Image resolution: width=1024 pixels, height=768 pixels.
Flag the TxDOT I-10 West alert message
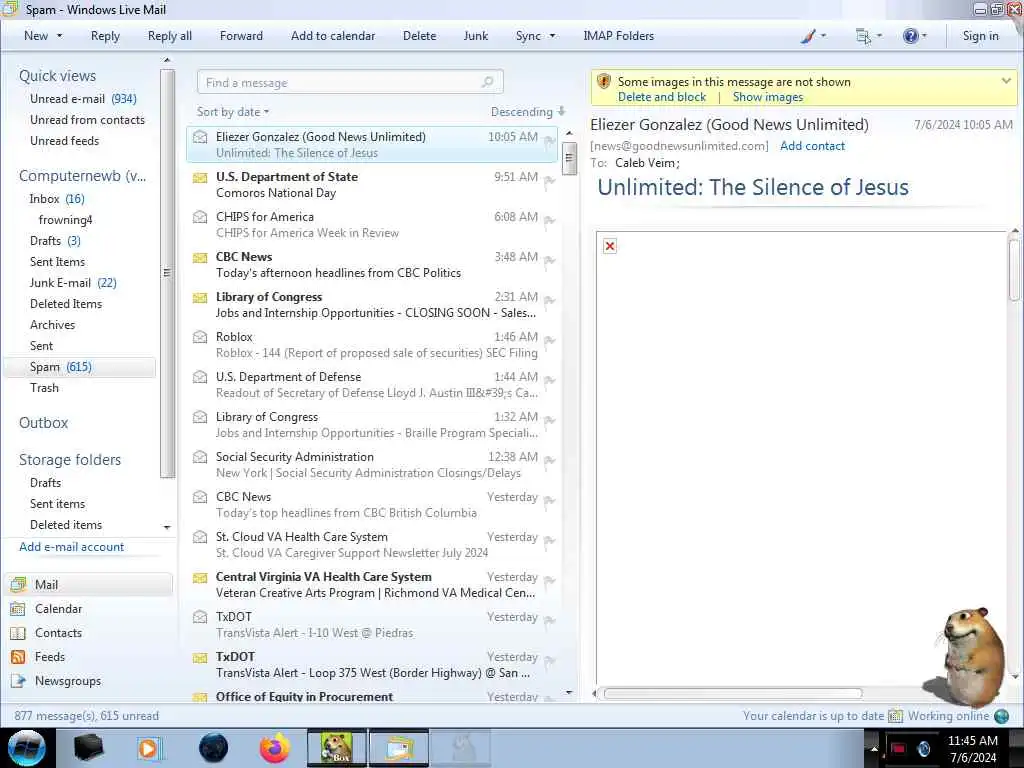549,620
